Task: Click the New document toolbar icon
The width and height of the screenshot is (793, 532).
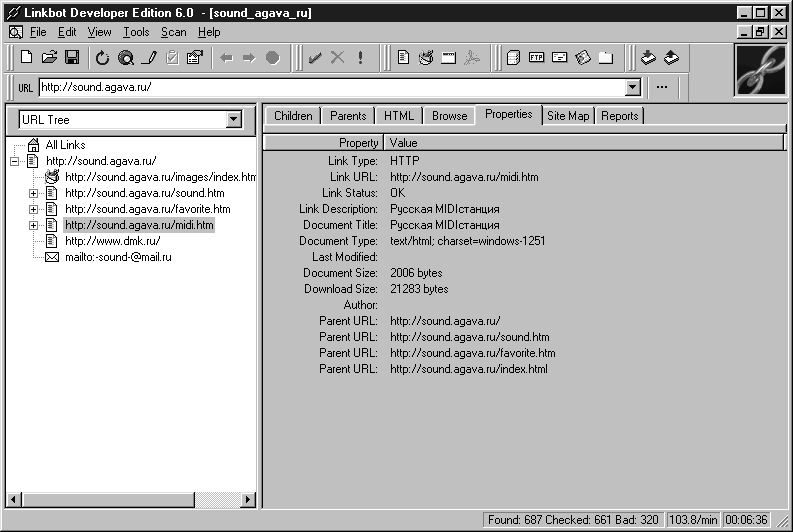Action: pyautogui.click(x=27, y=57)
